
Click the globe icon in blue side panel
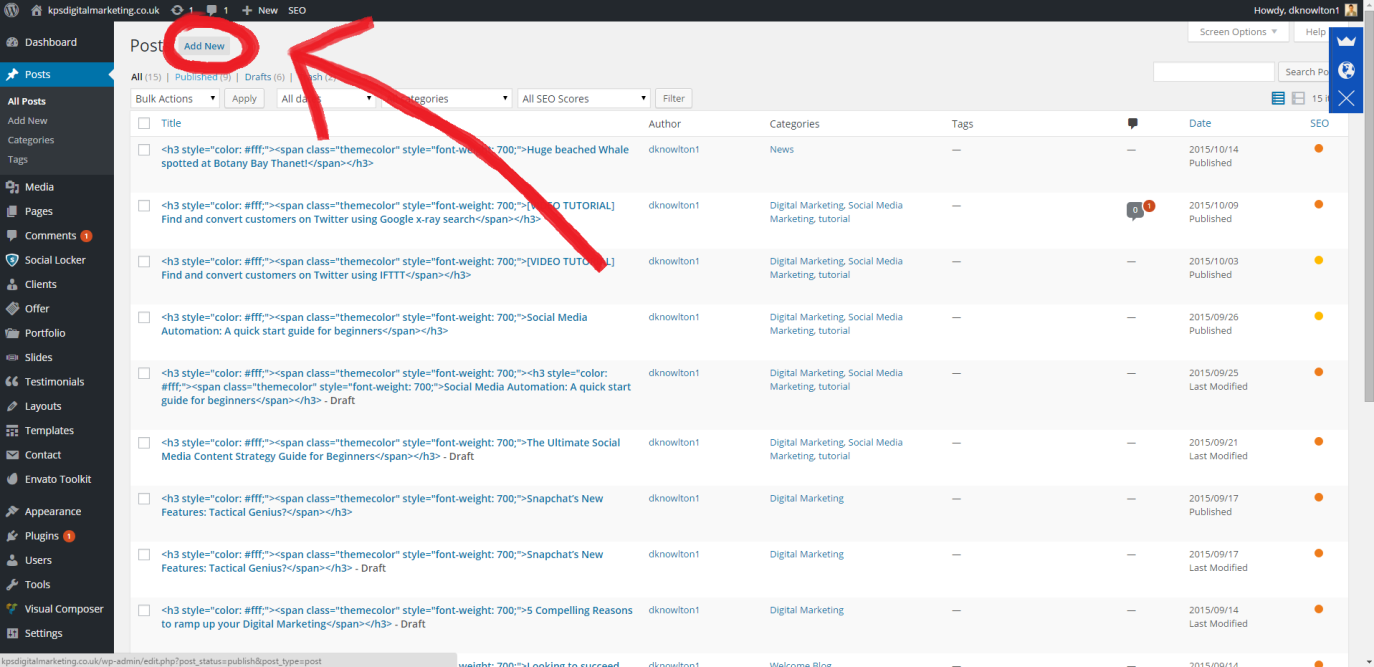pyautogui.click(x=1346, y=70)
